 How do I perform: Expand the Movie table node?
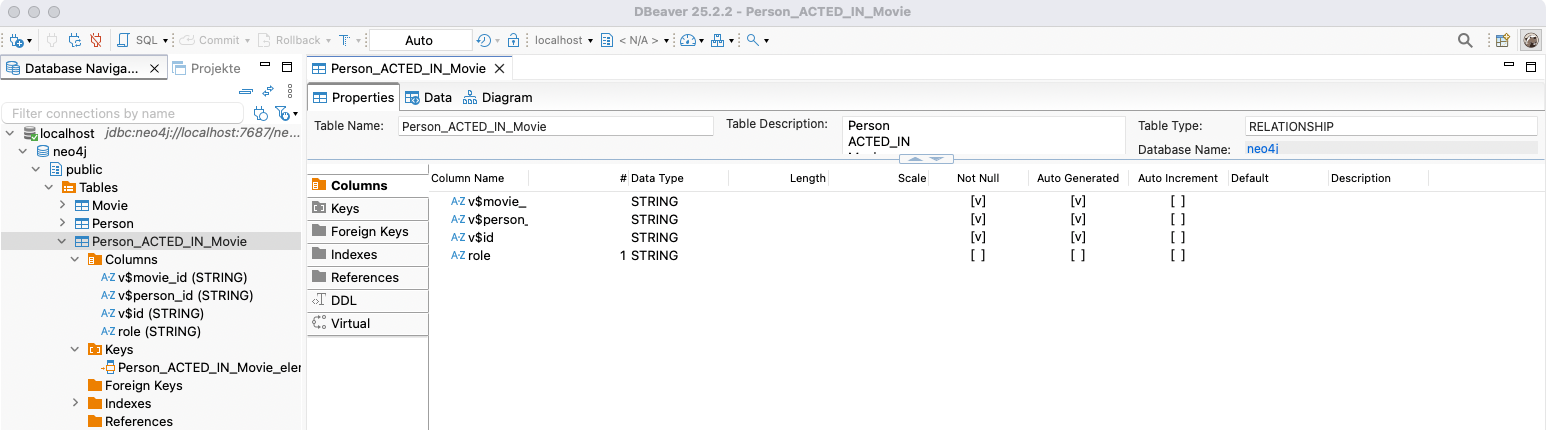click(x=62, y=205)
